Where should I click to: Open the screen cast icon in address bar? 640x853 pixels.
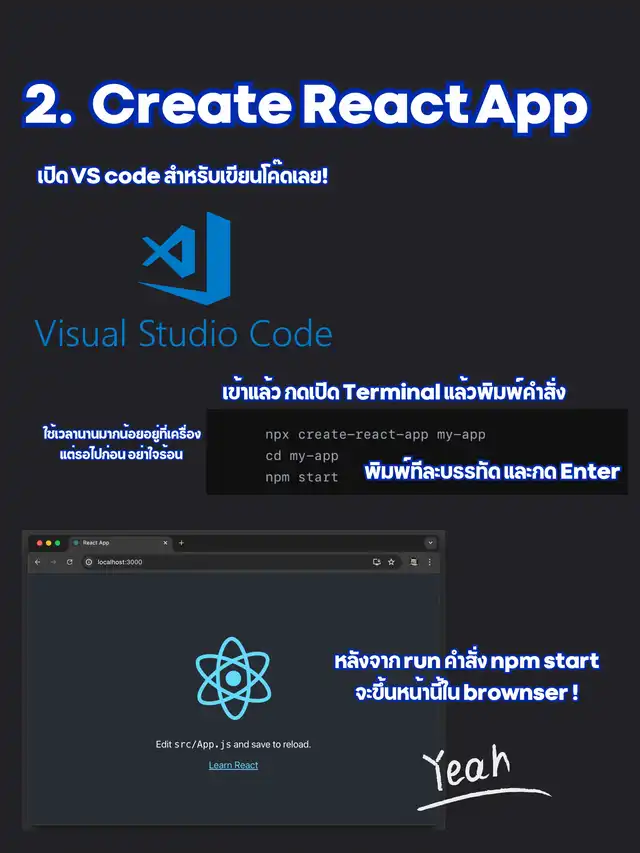[376, 563]
